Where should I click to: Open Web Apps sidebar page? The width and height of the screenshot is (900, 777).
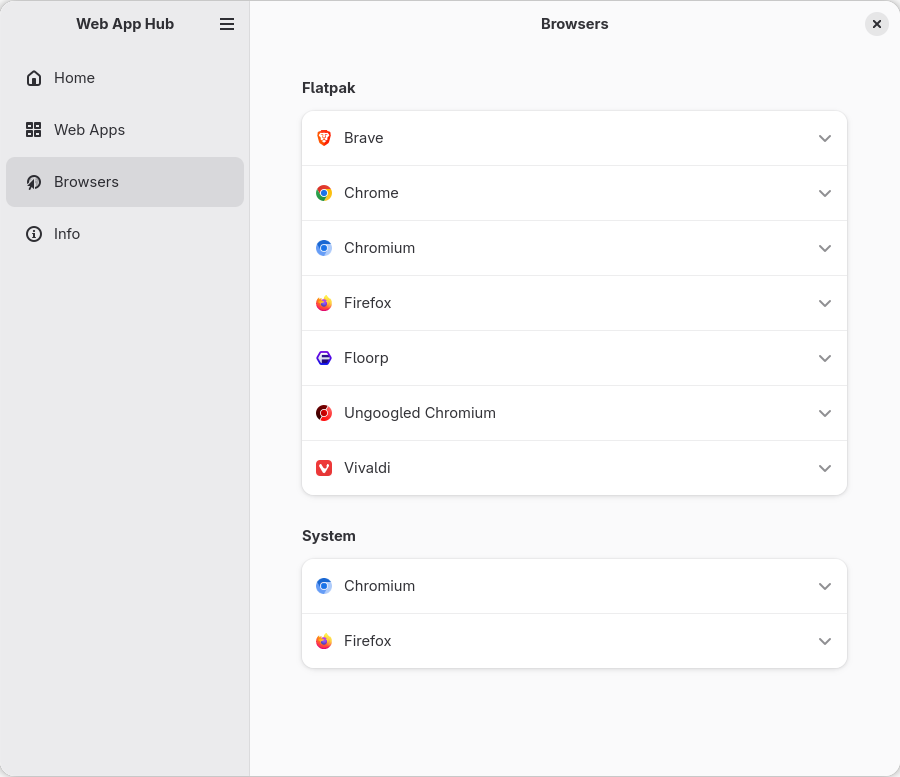[89, 130]
